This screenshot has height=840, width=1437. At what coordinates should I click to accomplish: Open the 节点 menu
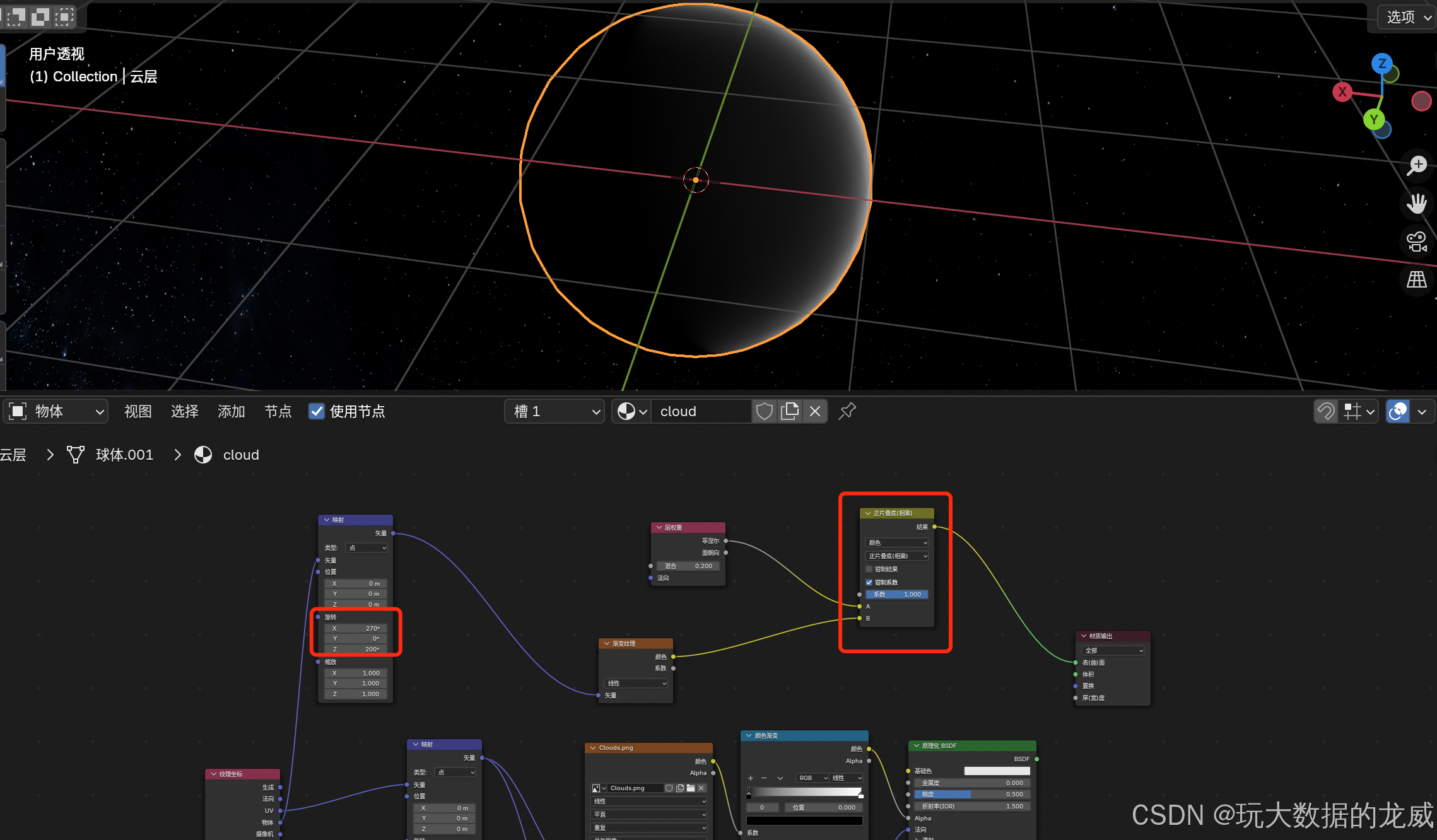pos(278,411)
